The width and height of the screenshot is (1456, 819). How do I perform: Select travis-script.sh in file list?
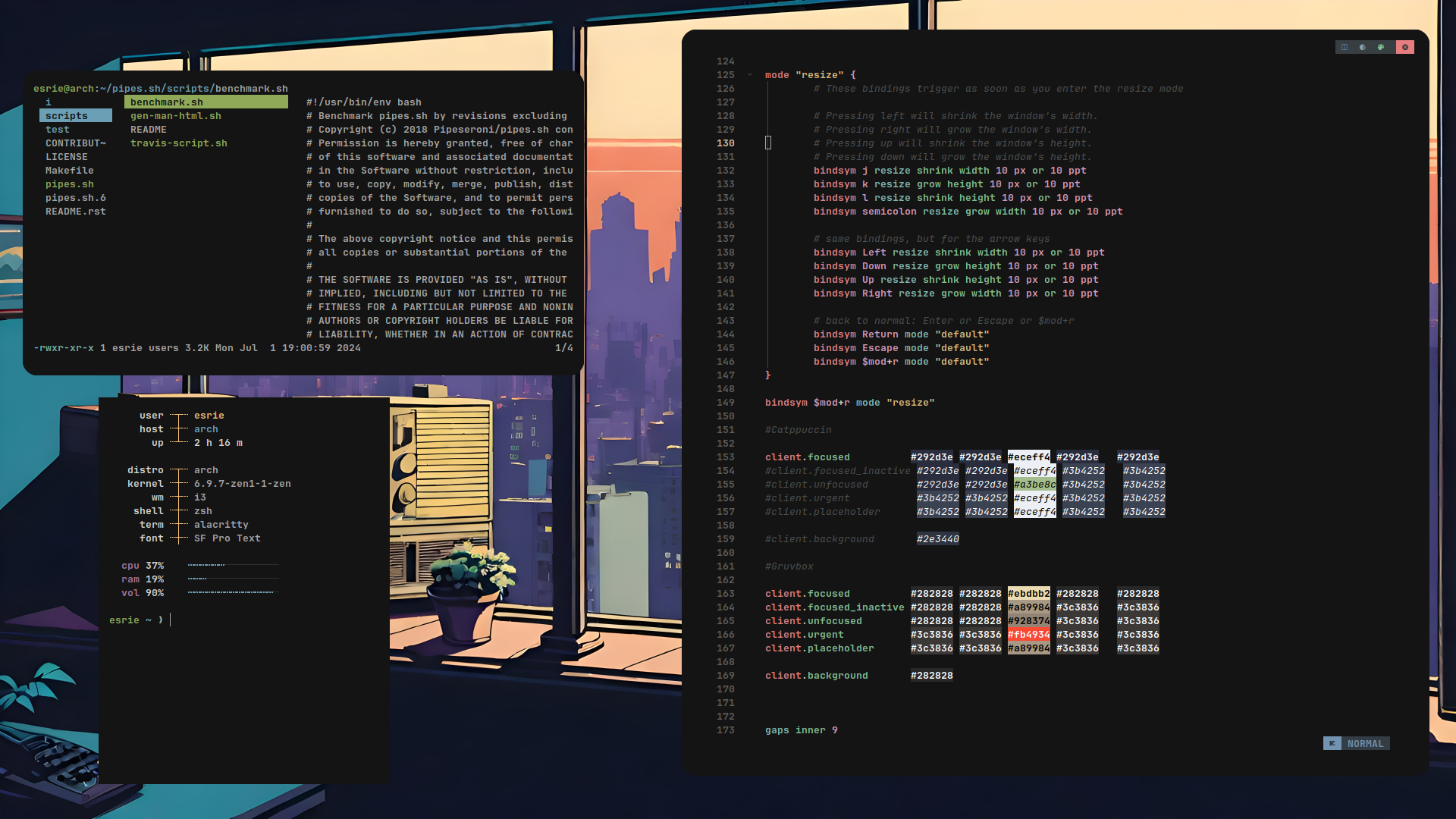(x=179, y=143)
